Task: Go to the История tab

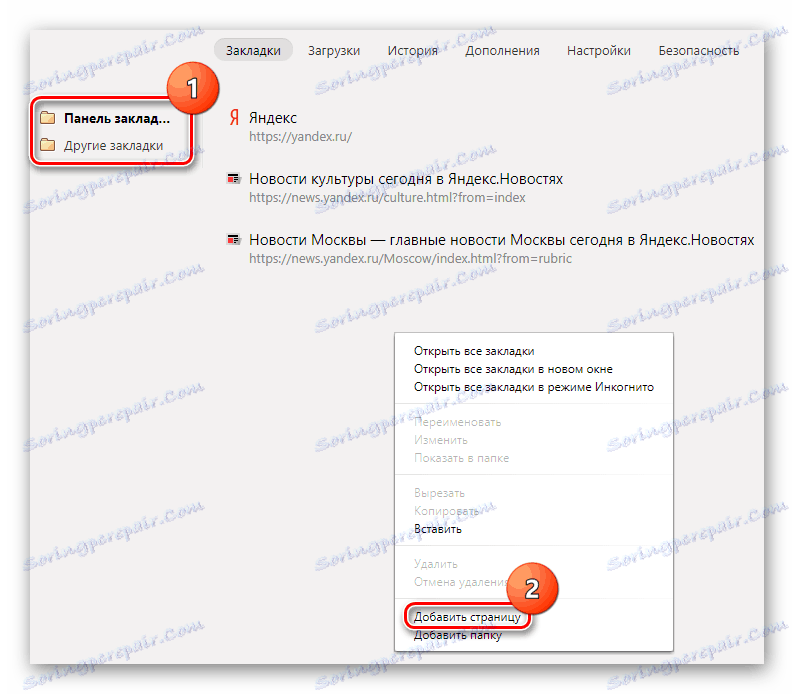Action: pos(412,51)
